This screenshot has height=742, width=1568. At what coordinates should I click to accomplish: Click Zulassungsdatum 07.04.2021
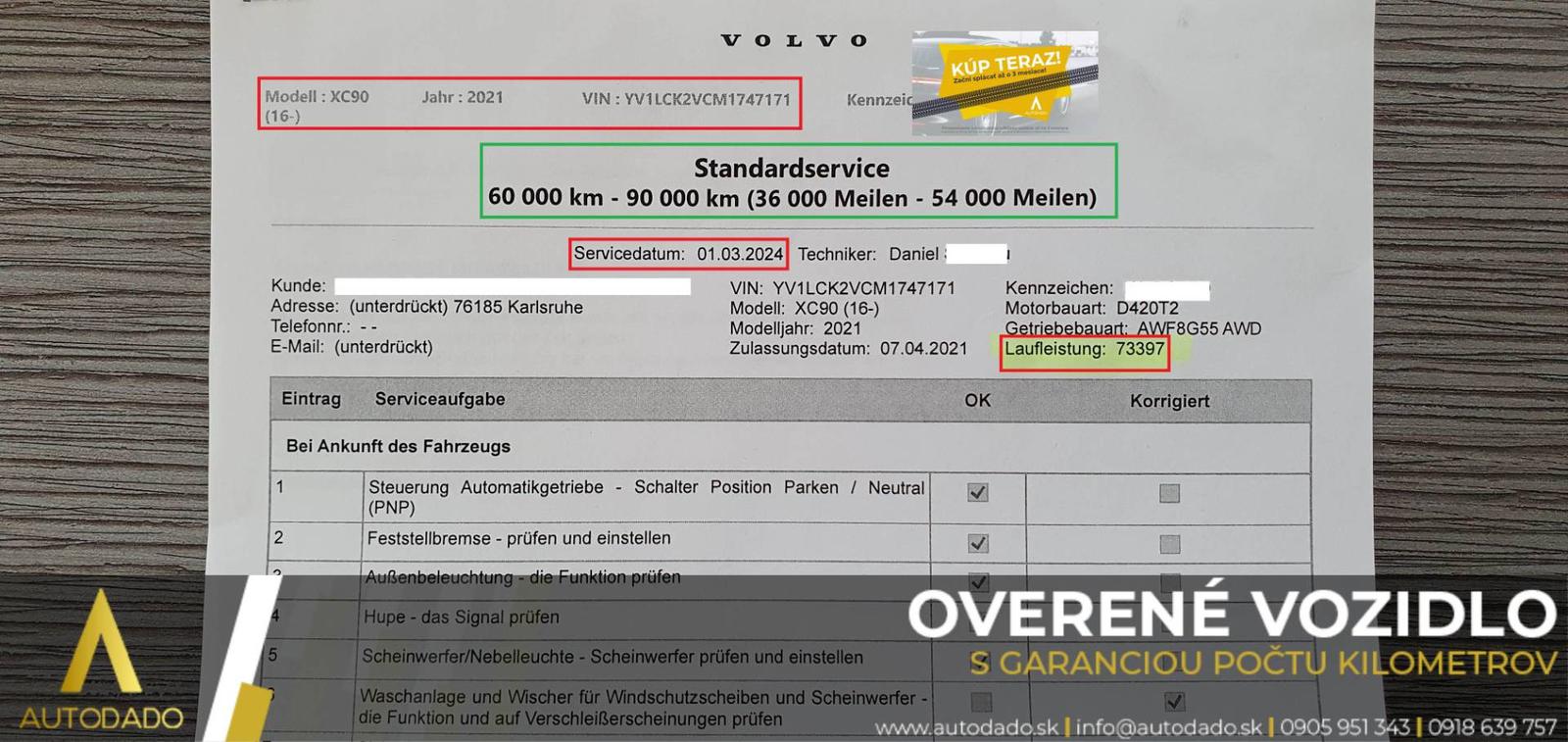(848, 348)
